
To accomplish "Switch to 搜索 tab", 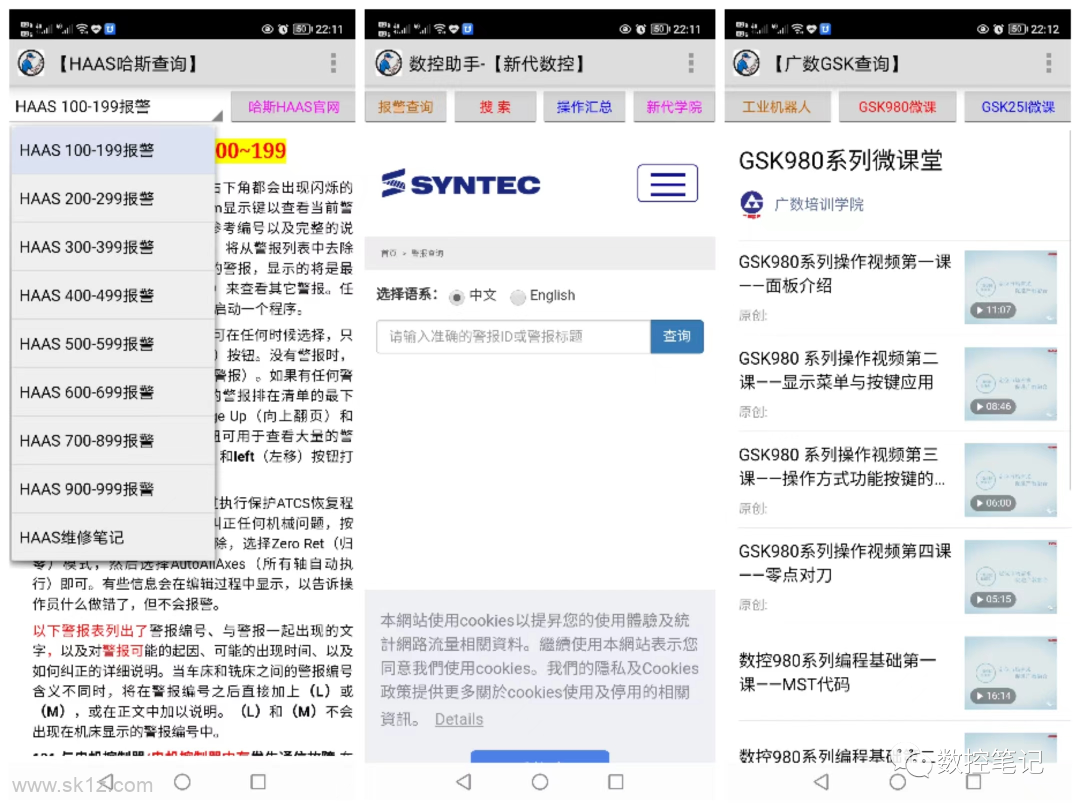I will (x=495, y=107).
